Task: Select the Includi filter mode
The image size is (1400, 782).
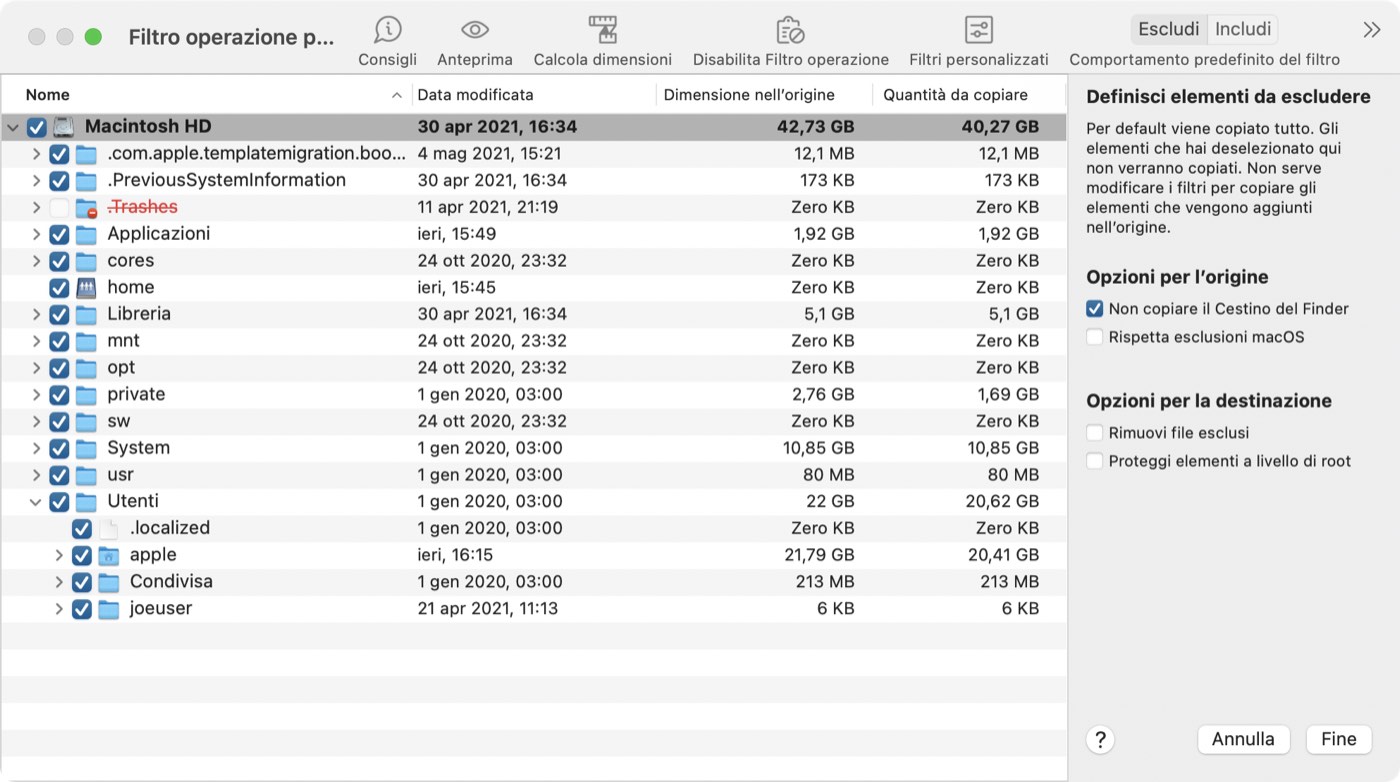Action: 1242,29
